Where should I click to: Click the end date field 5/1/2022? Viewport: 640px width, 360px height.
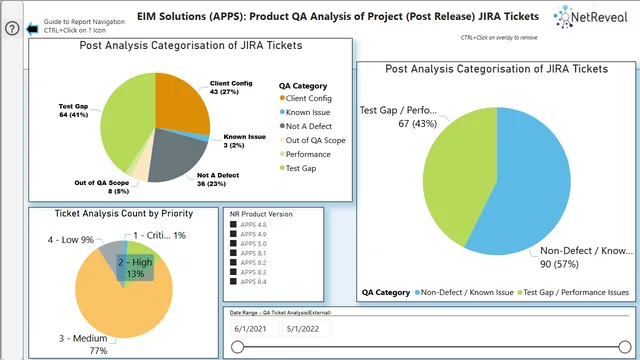pyautogui.click(x=307, y=329)
